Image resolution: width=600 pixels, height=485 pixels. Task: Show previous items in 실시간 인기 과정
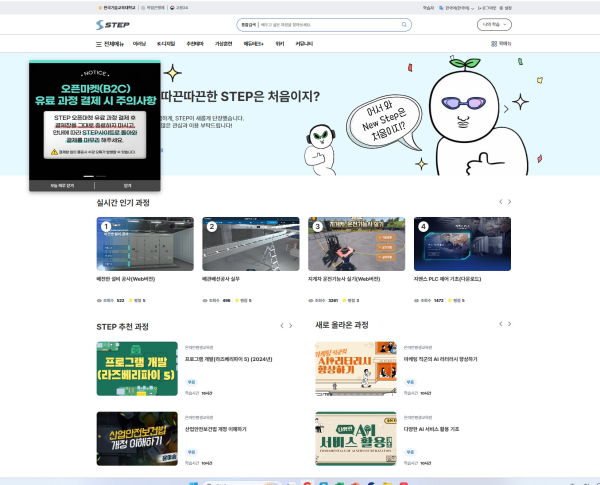(x=501, y=202)
